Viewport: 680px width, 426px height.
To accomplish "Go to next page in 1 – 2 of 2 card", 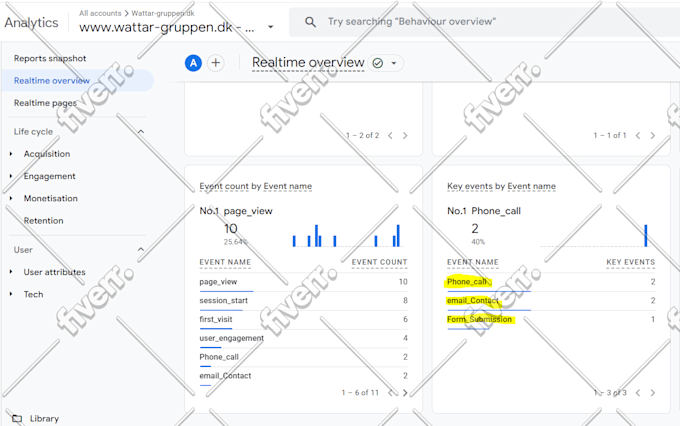I will 405,135.
